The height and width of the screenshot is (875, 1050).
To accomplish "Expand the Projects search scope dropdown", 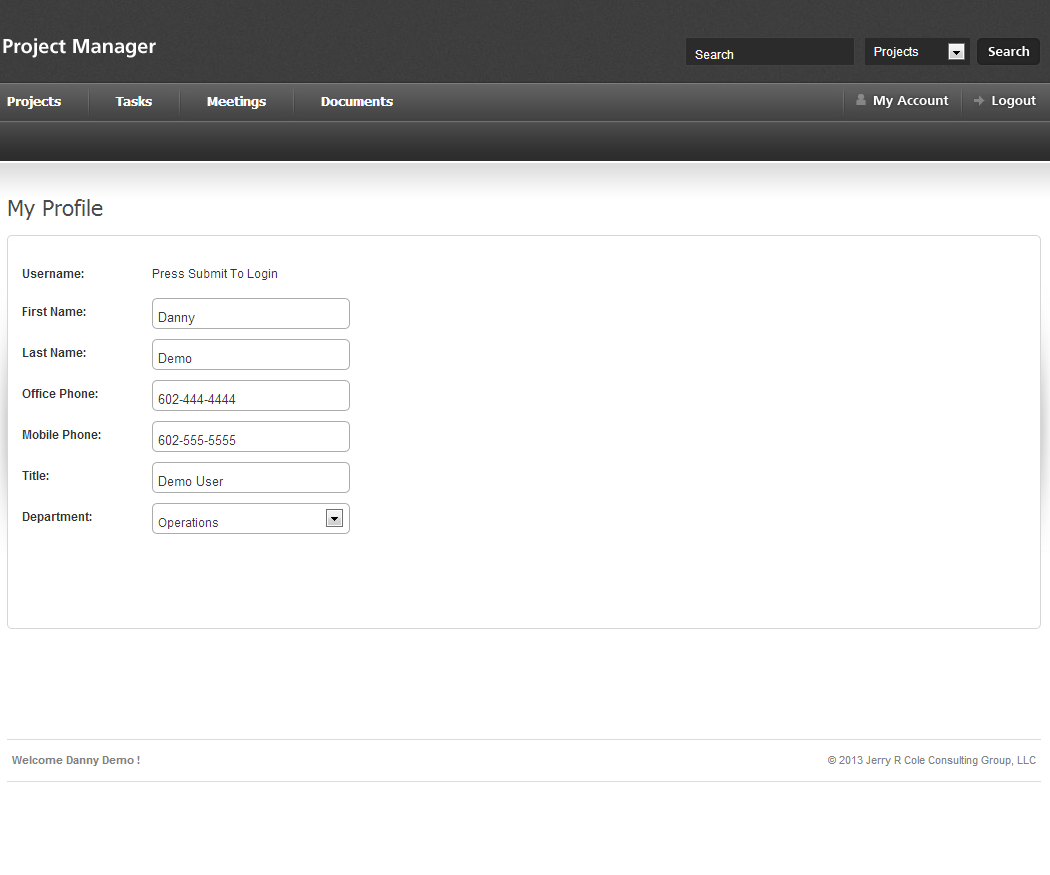I will click(907, 52).
